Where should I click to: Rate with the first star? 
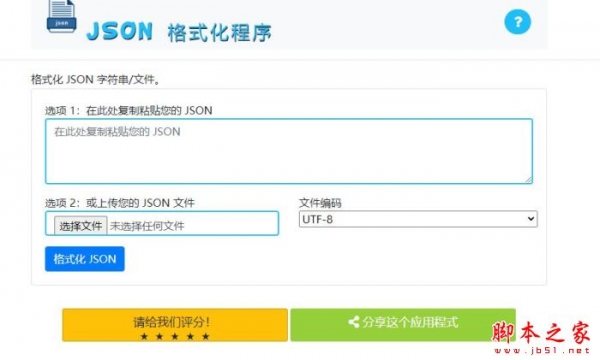(x=144, y=336)
